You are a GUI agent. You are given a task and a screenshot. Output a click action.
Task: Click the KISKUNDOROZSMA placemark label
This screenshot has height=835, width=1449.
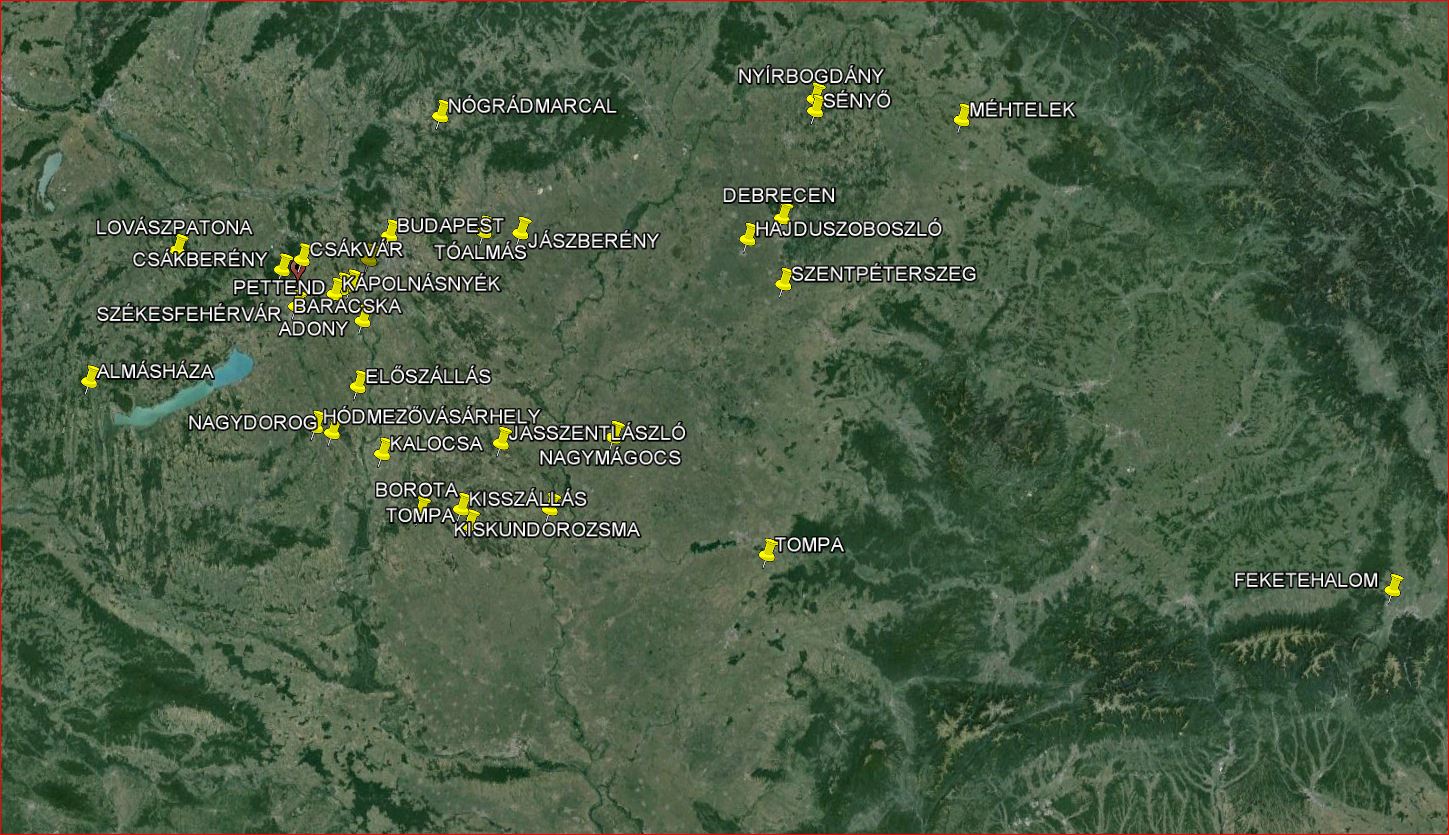546,530
